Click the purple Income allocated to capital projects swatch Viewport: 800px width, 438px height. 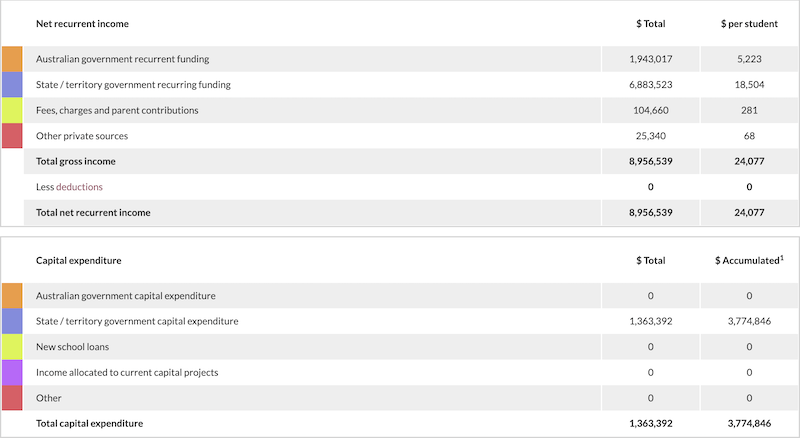pyautogui.click(x=12, y=372)
